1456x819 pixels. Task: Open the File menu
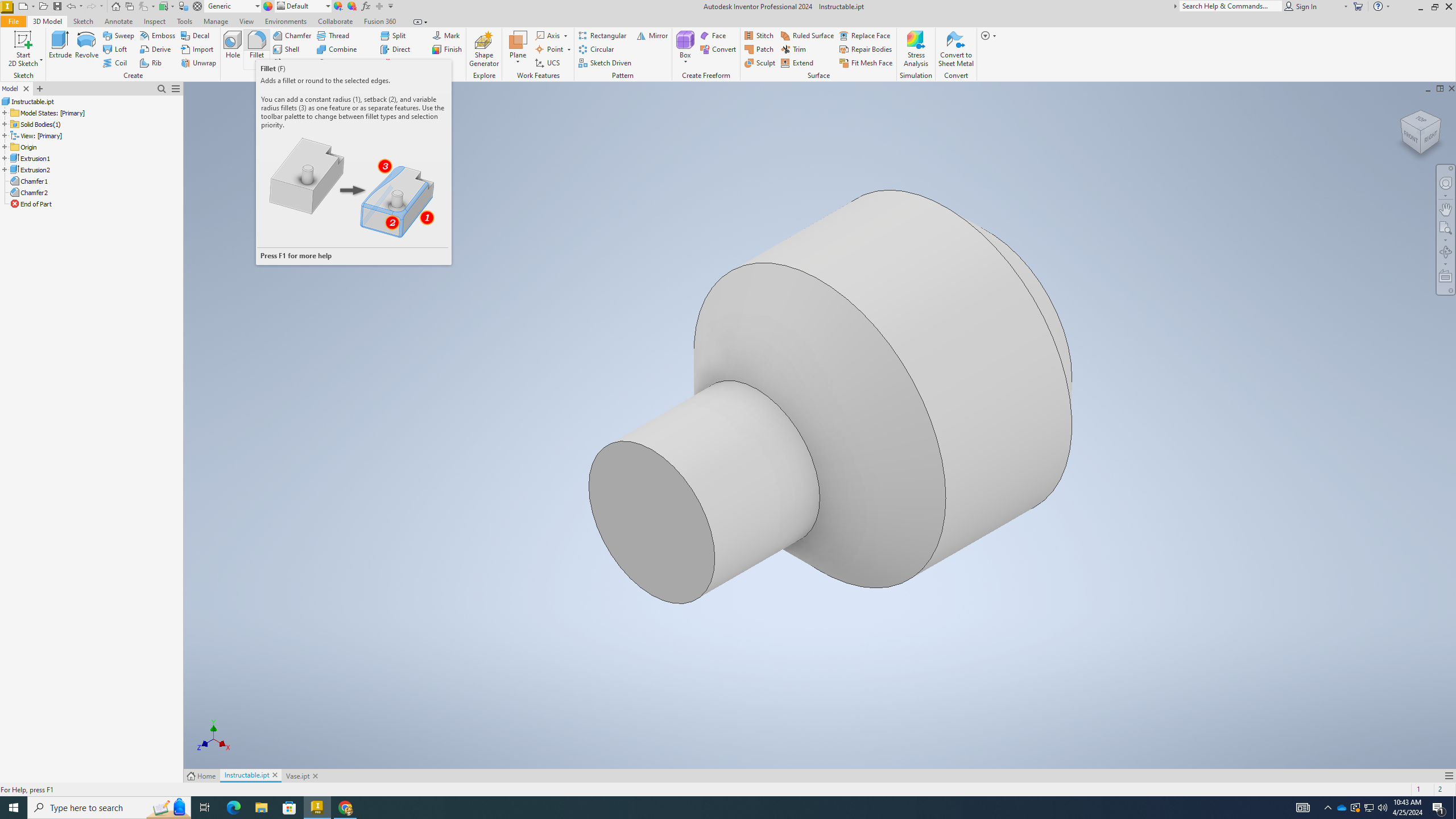click(13, 22)
